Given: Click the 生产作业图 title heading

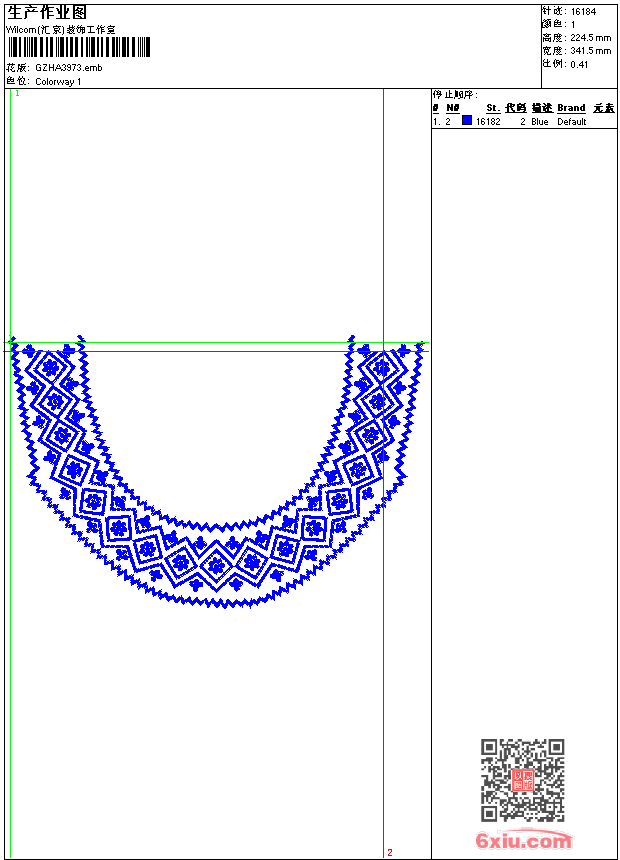Looking at the screenshot, I should pos(47,12).
